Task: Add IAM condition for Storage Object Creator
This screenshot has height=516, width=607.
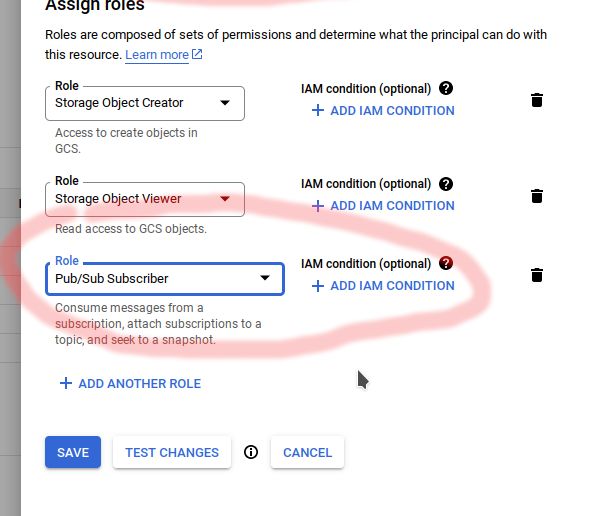Action: pyautogui.click(x=383, y=110)
